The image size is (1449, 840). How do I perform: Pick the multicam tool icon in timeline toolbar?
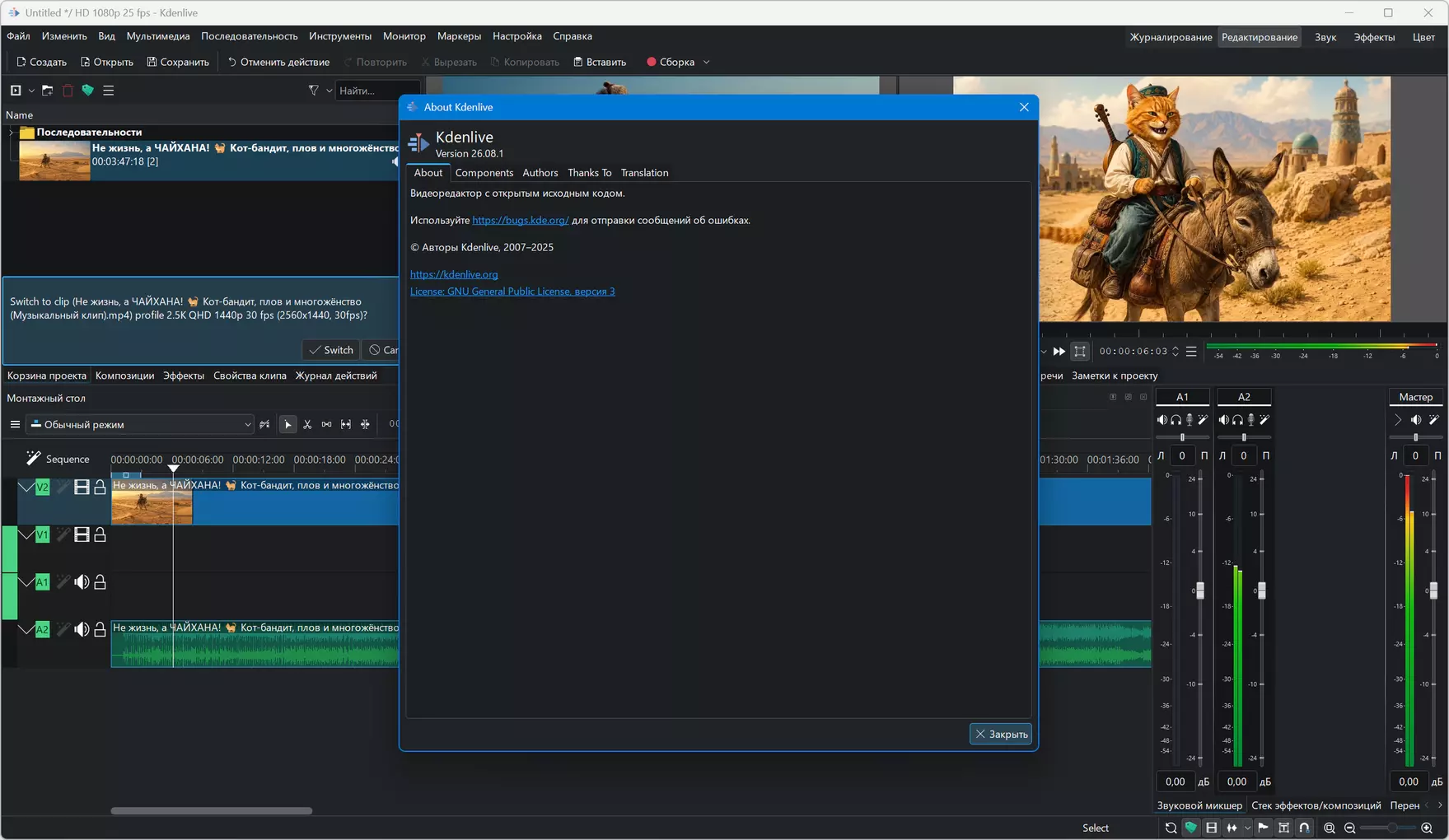[x=365, y=425]
